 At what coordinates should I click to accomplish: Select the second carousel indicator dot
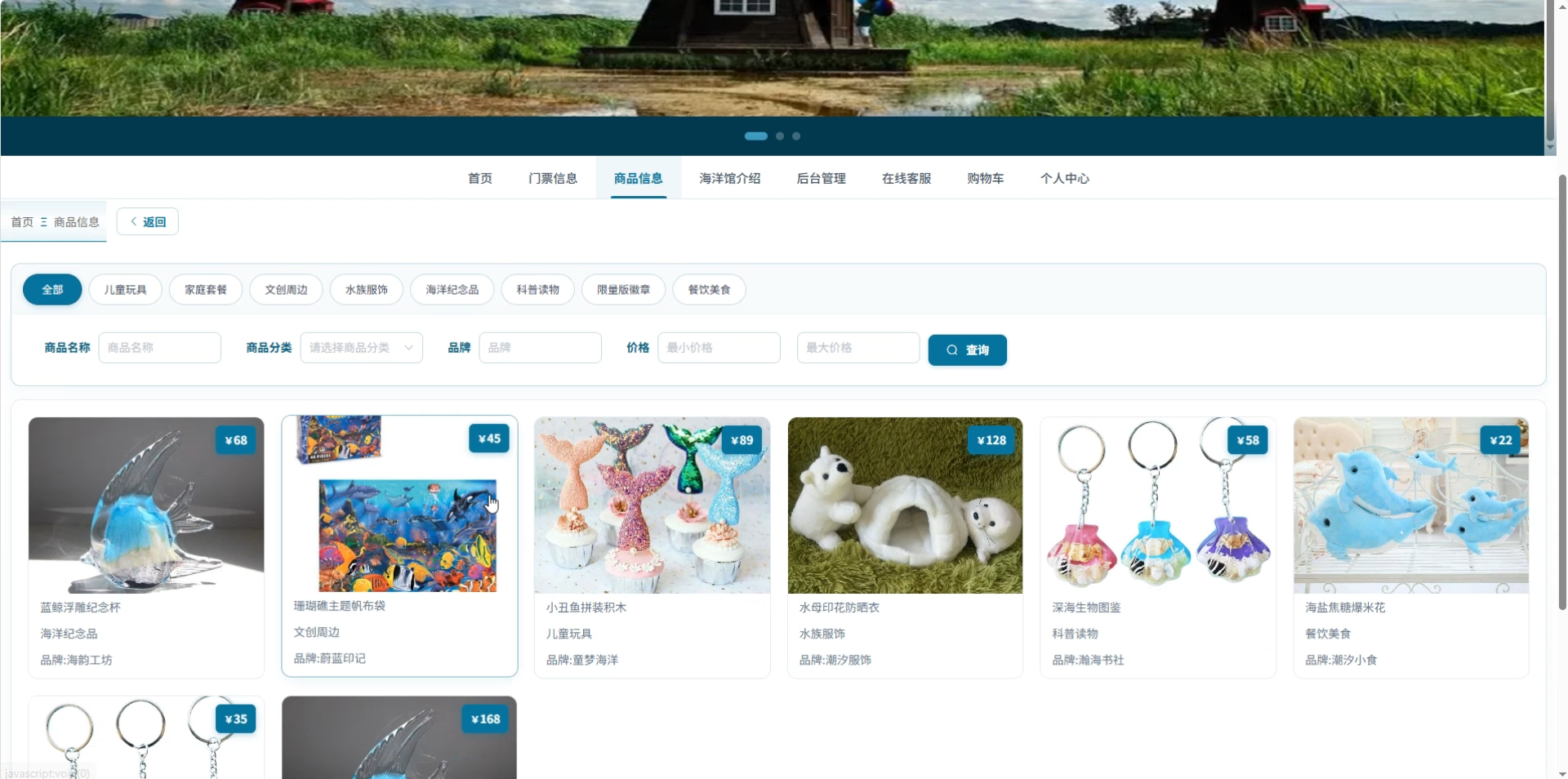(x=780, y=136)
